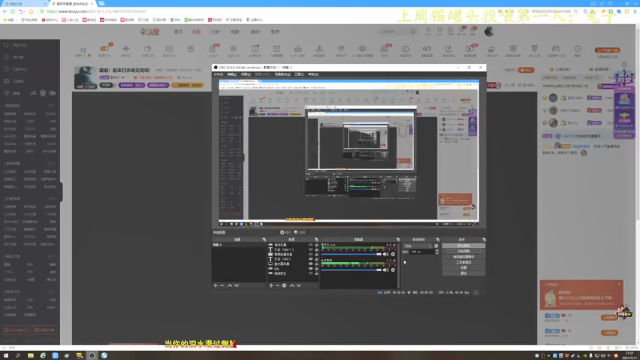Open Windows taskbar search icon

[18, 356]
